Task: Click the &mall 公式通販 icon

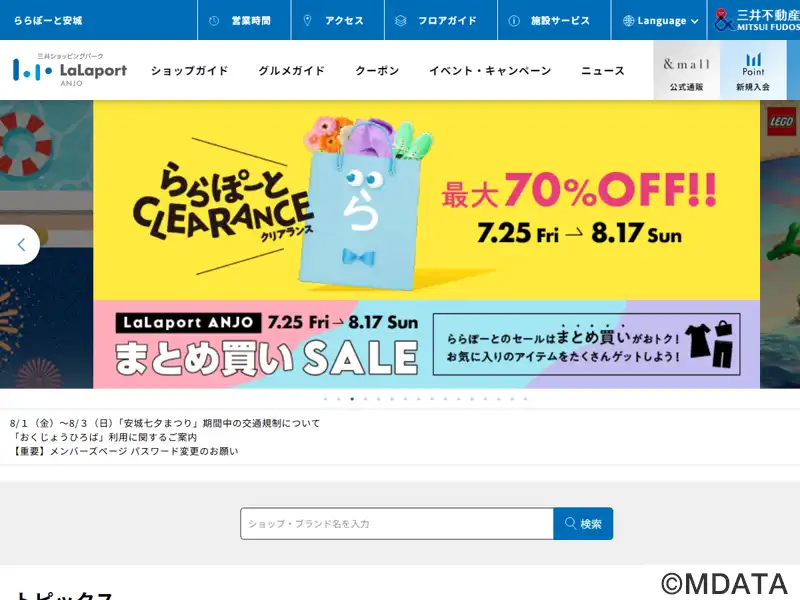Action: (687, 70)
